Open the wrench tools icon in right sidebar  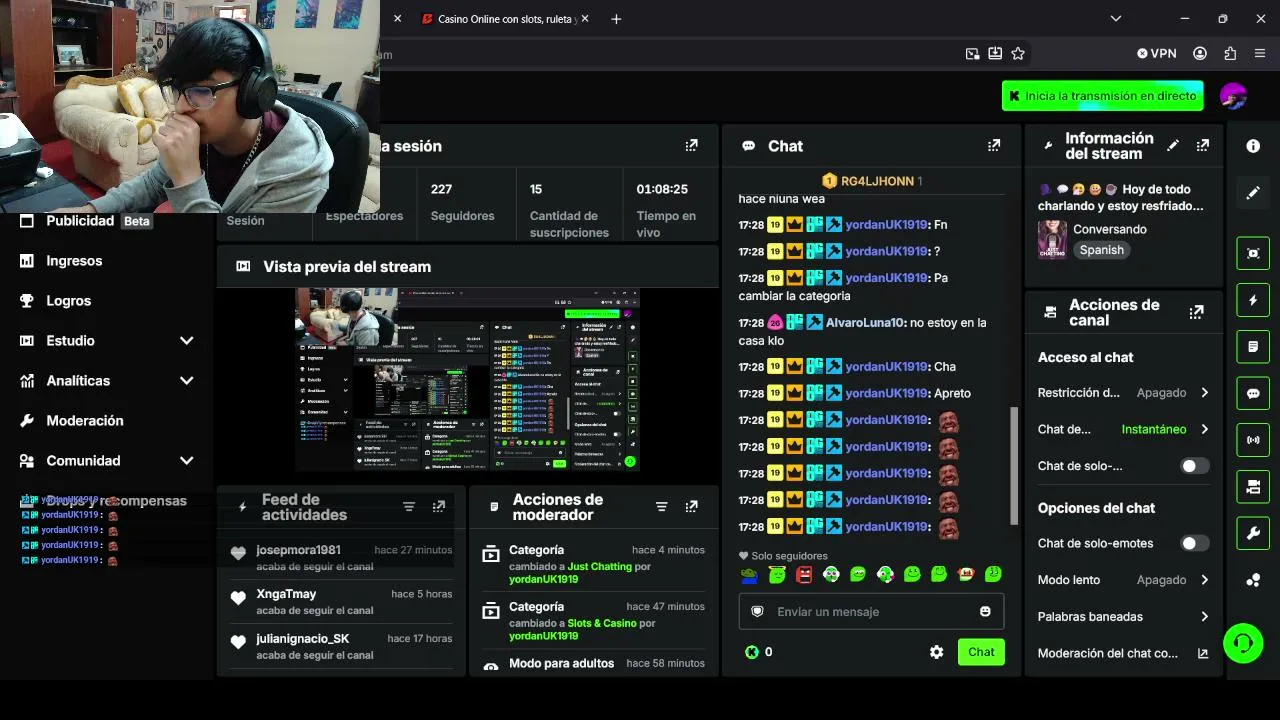point(1253,534)
